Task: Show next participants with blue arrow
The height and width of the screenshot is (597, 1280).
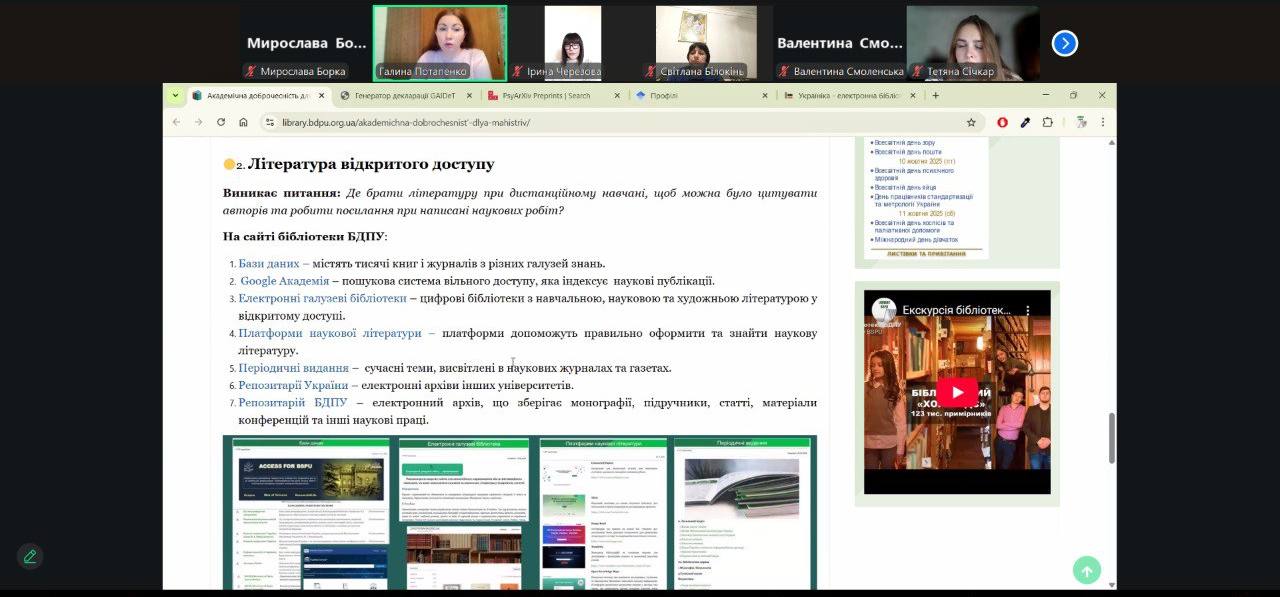Action: 1065,43
